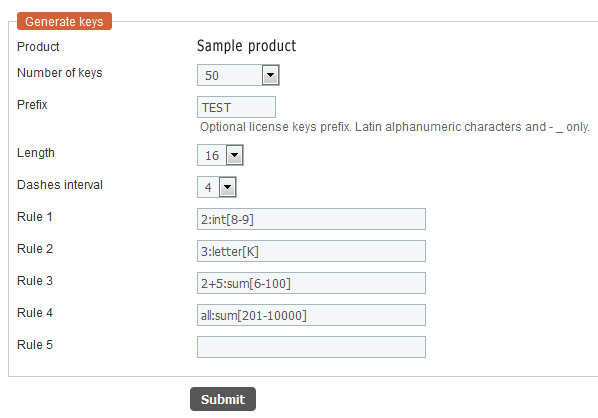Click the empty Rule 5 input field

[x=311, y=347]
